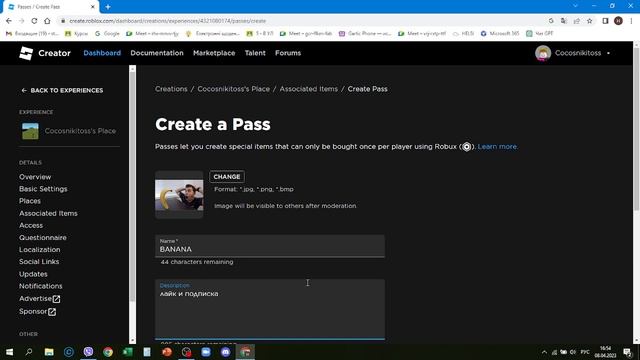Screen dimensions: 640x360
Task: Open Questionnaire in the sidebar
Action: point(42,238)
